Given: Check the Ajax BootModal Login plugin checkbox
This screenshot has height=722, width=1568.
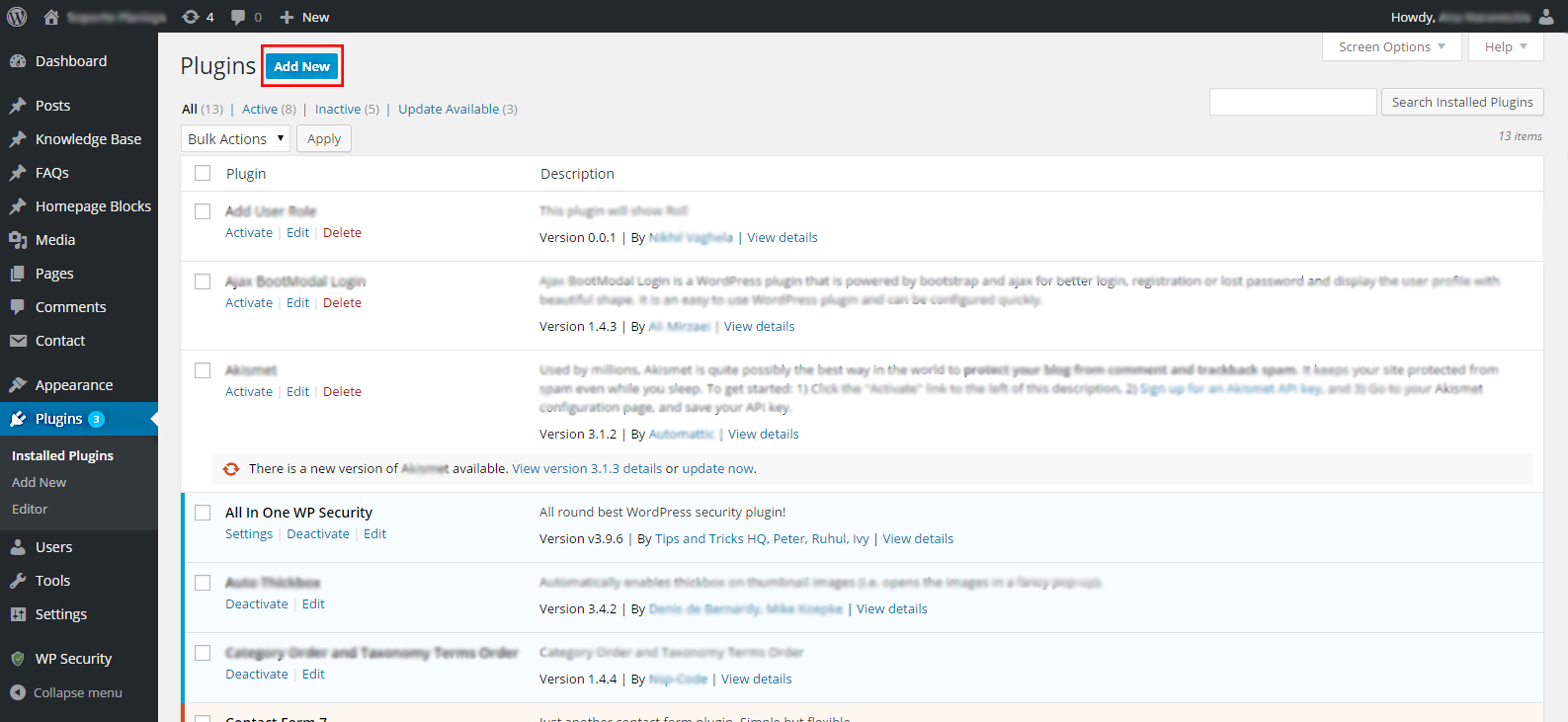Looking at the screenshot, I should 203,281.
